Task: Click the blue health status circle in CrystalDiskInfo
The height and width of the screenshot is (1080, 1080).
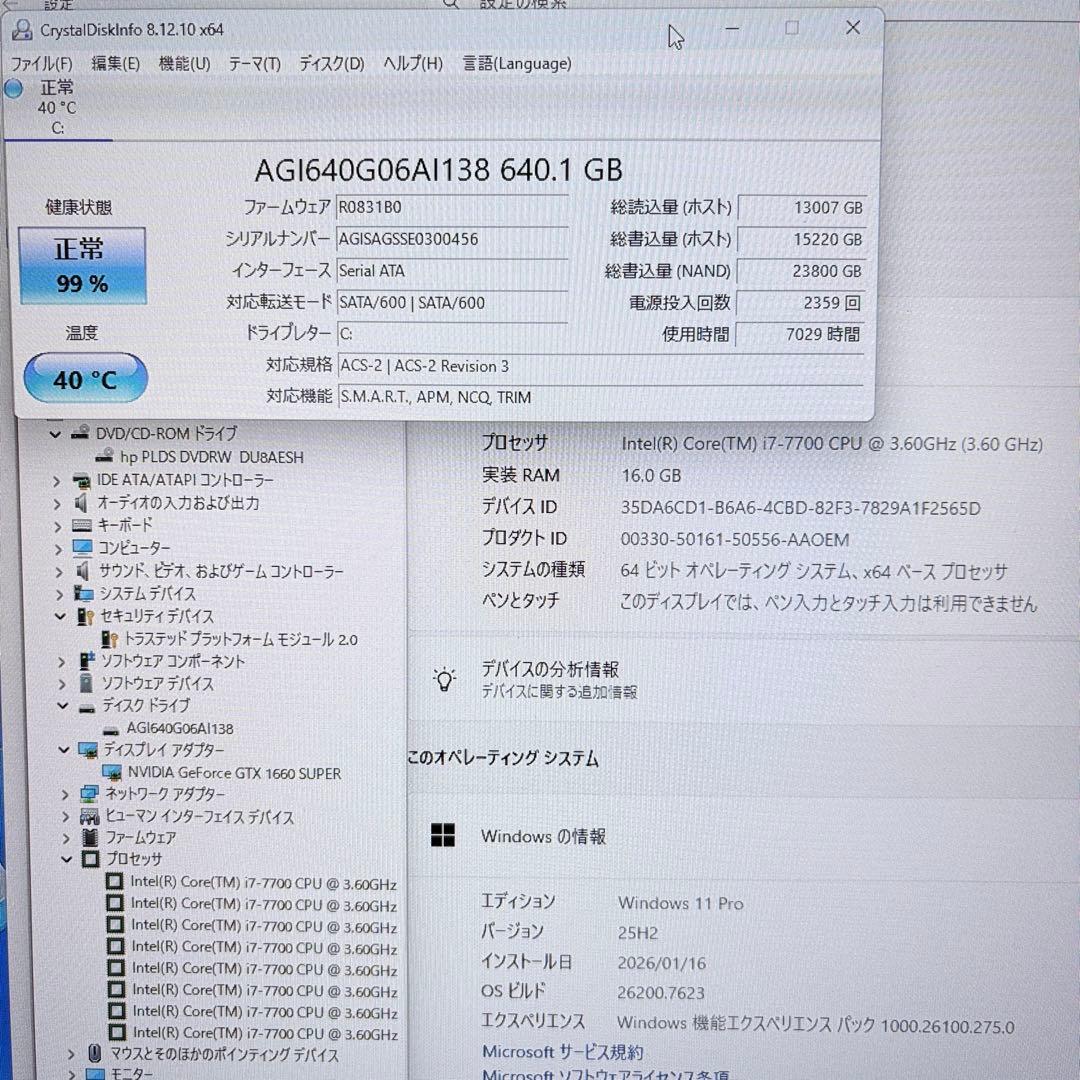Action: 13,89
